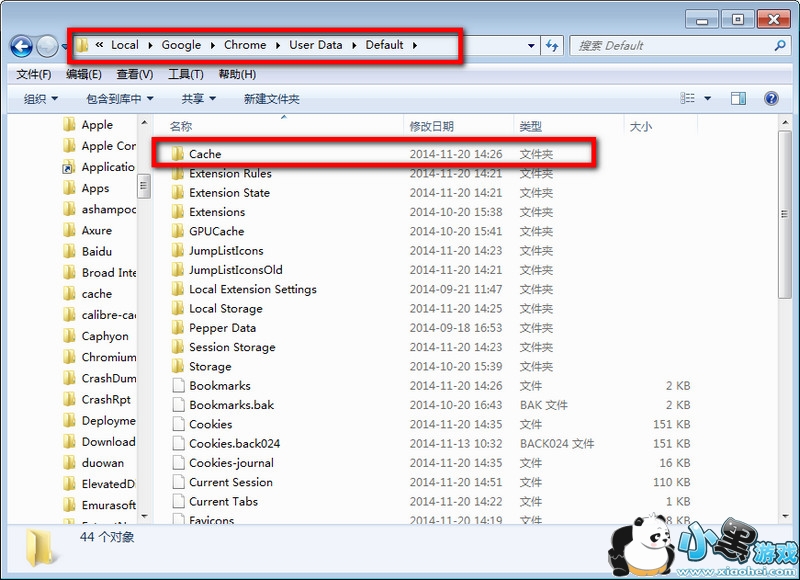Click Chrome in the address path

pos(245,45)
